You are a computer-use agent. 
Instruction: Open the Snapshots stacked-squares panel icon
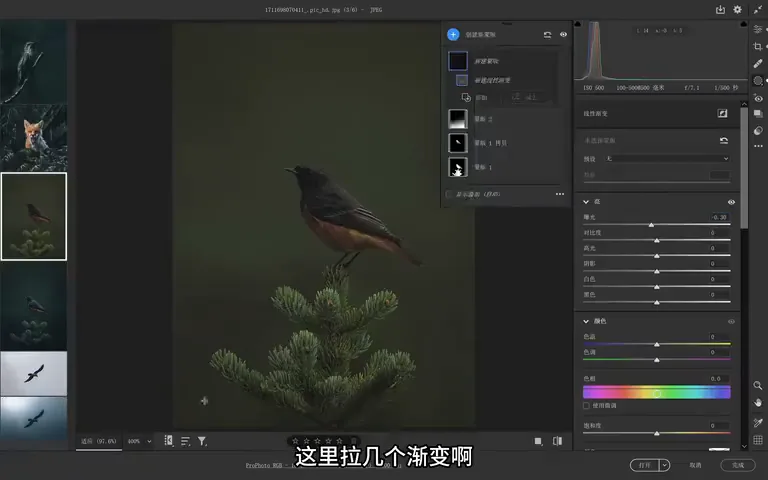758,114
